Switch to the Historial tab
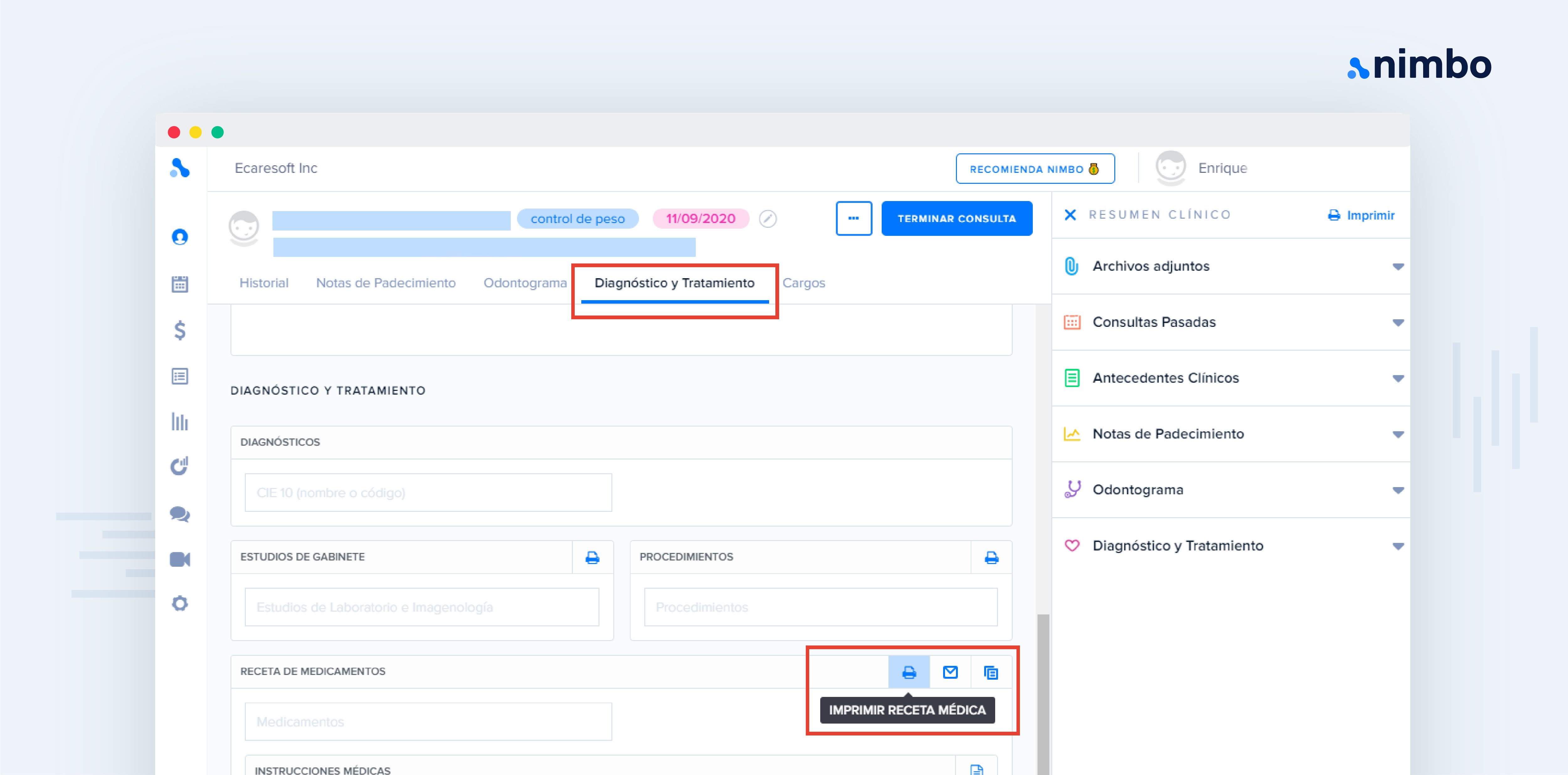The image size is (1568, 775). (x=264, y=283)
